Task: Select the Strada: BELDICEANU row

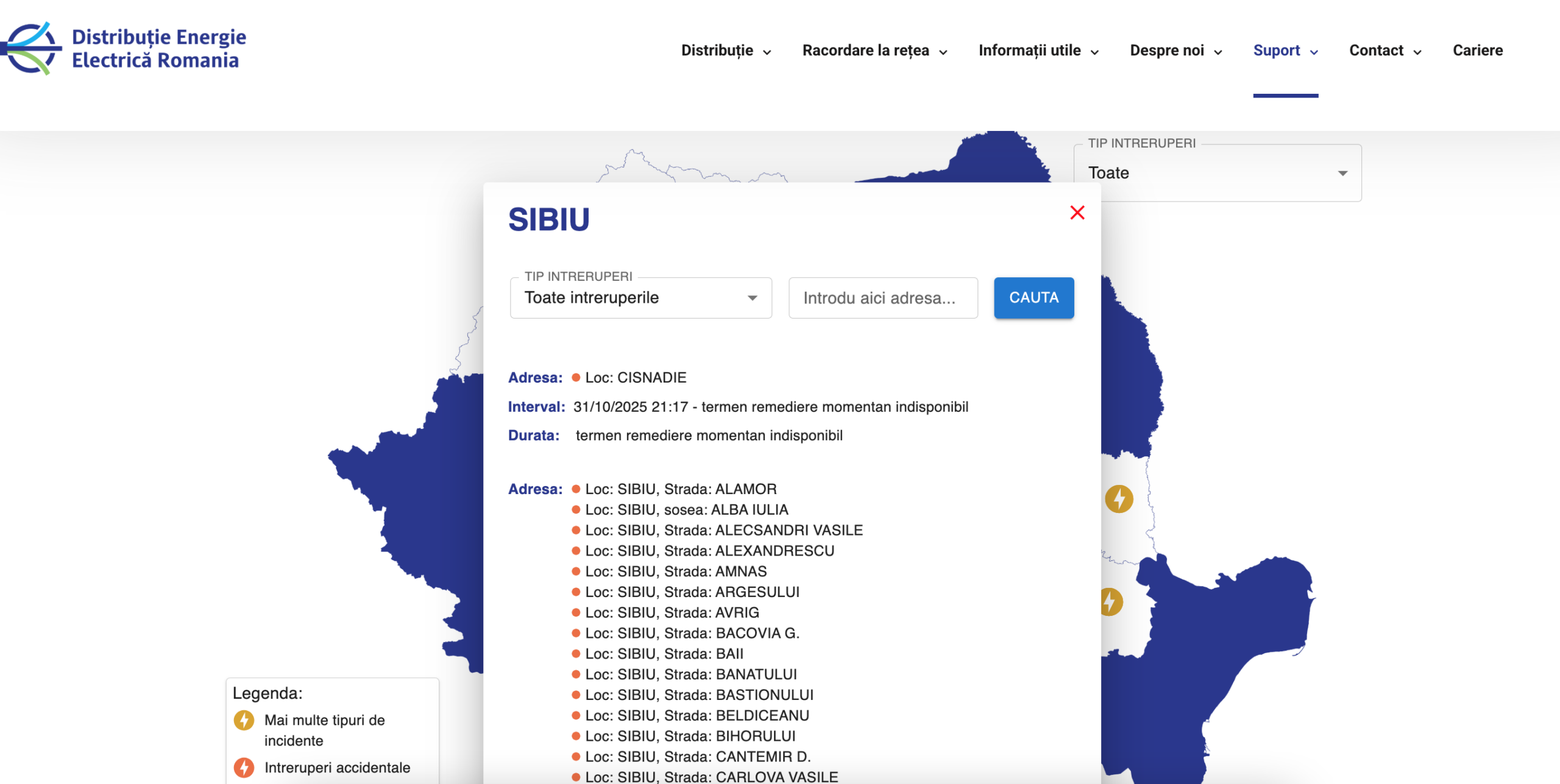Action: pyautogui.click(x=690, y=716)
